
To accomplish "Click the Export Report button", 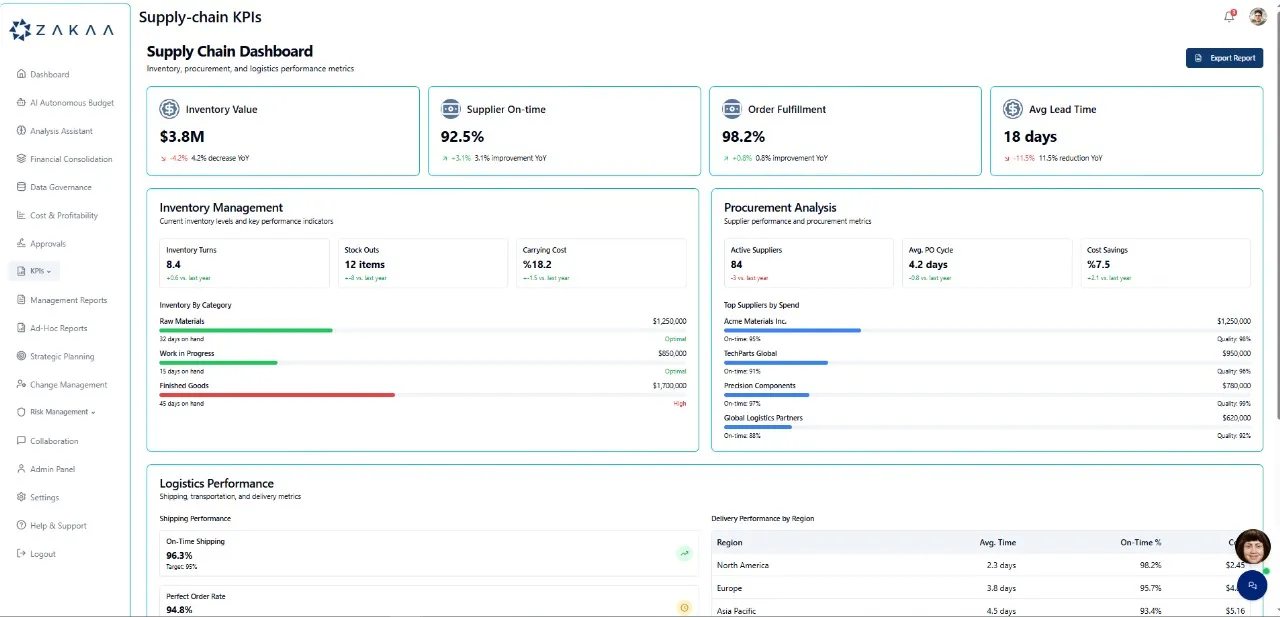I will tap(1224, 58).
